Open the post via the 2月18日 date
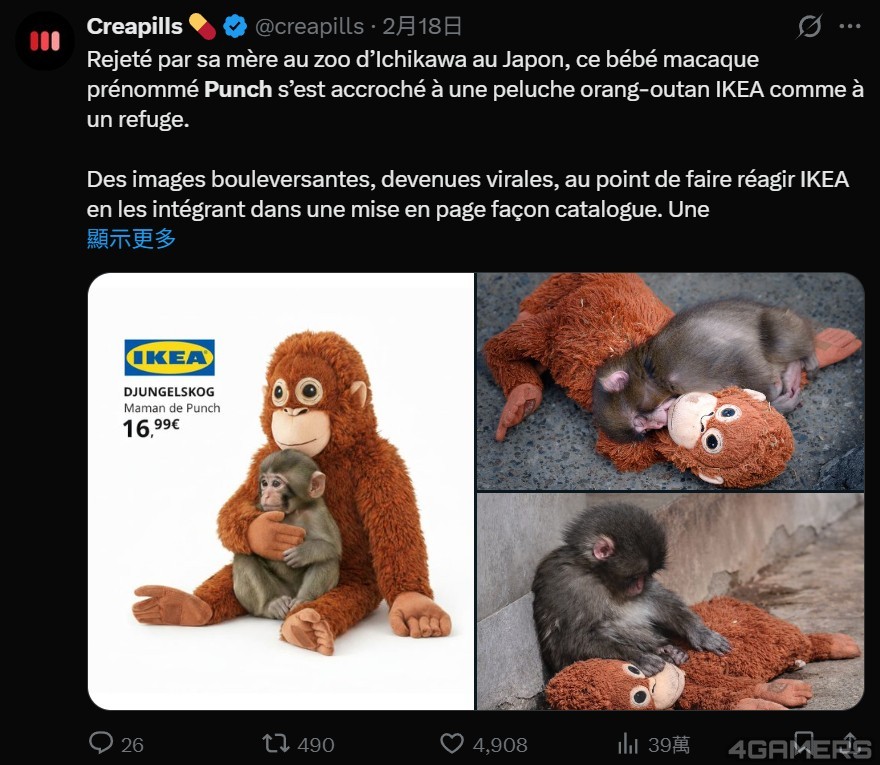The image size is (880, 765). [422, 26]
